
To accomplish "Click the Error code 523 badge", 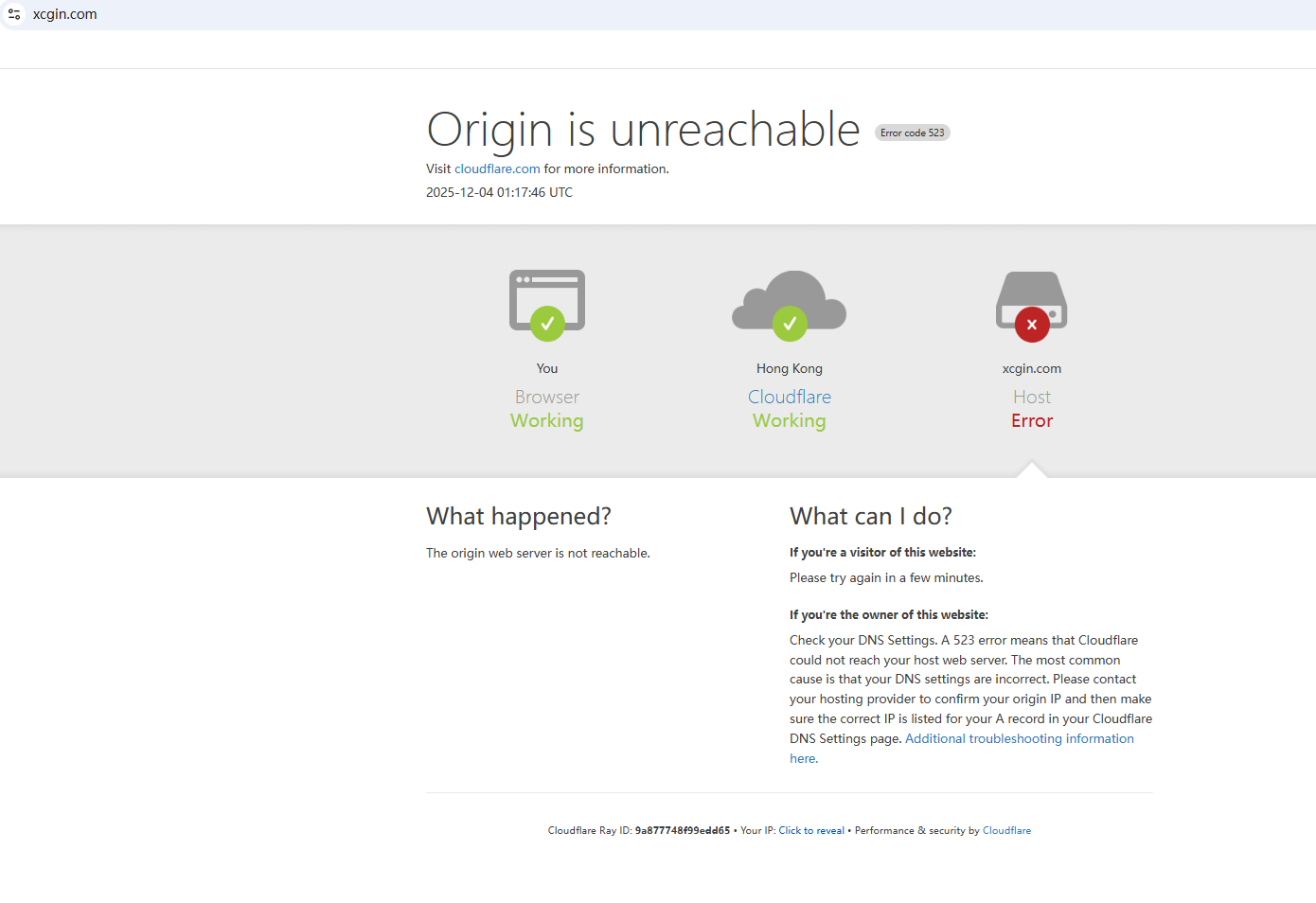I will coord(912,133).
